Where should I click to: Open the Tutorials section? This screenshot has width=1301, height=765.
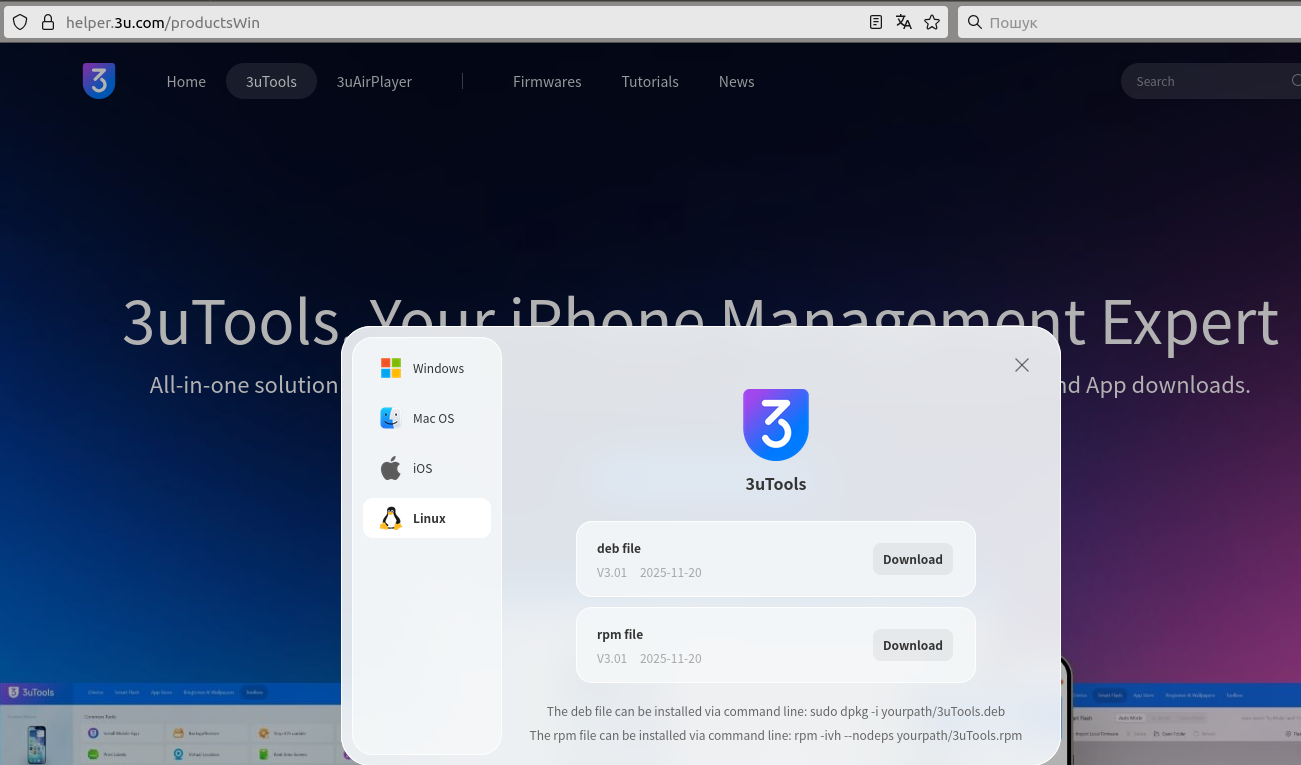click(x=650, y=82)
